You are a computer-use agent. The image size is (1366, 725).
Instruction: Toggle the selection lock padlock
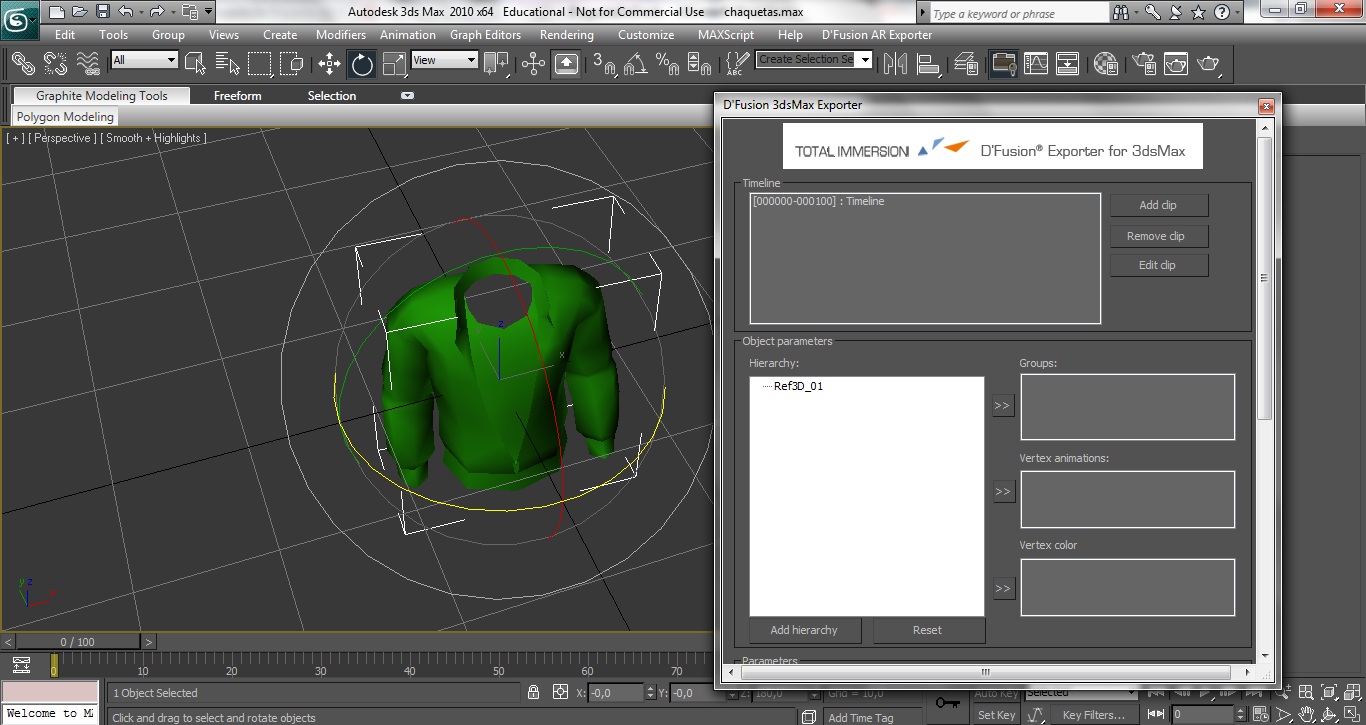click(533, 692)
